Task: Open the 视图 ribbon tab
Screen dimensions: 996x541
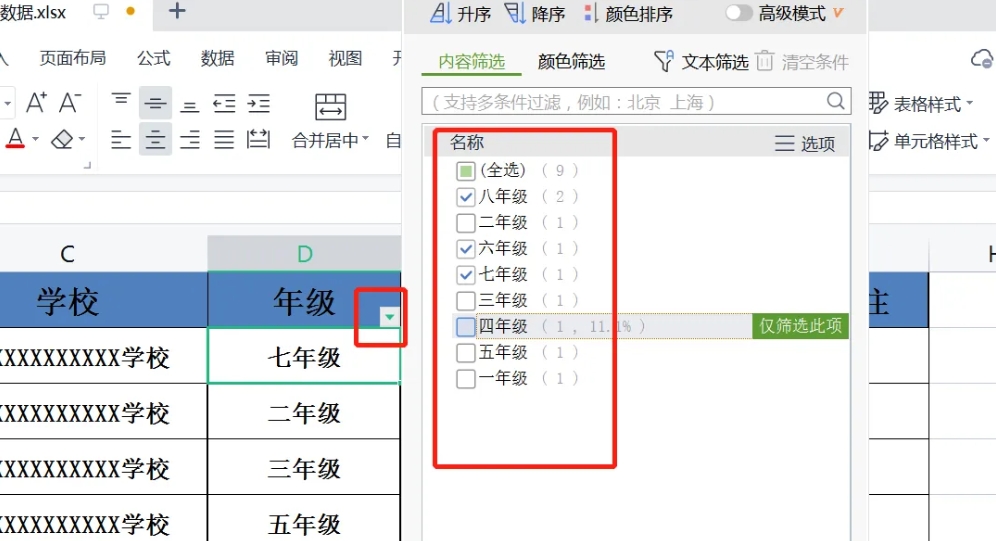Action: point(345,58)
